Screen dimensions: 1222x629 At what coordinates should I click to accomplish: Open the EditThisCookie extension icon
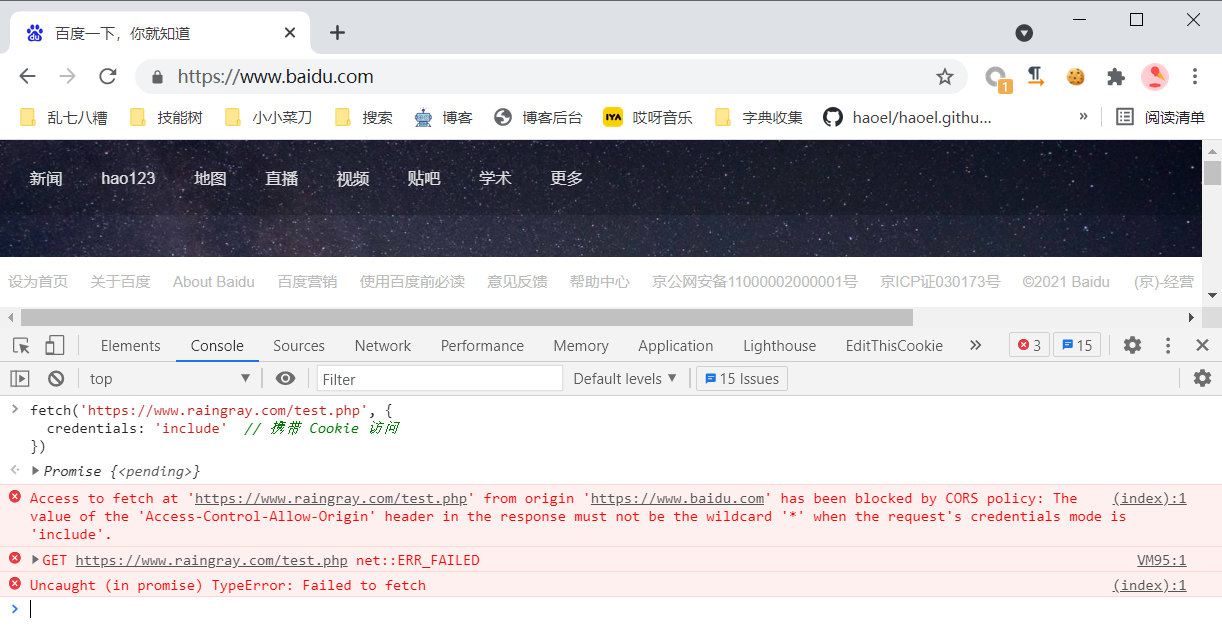pyautogui.click(x=1076, y=77)
